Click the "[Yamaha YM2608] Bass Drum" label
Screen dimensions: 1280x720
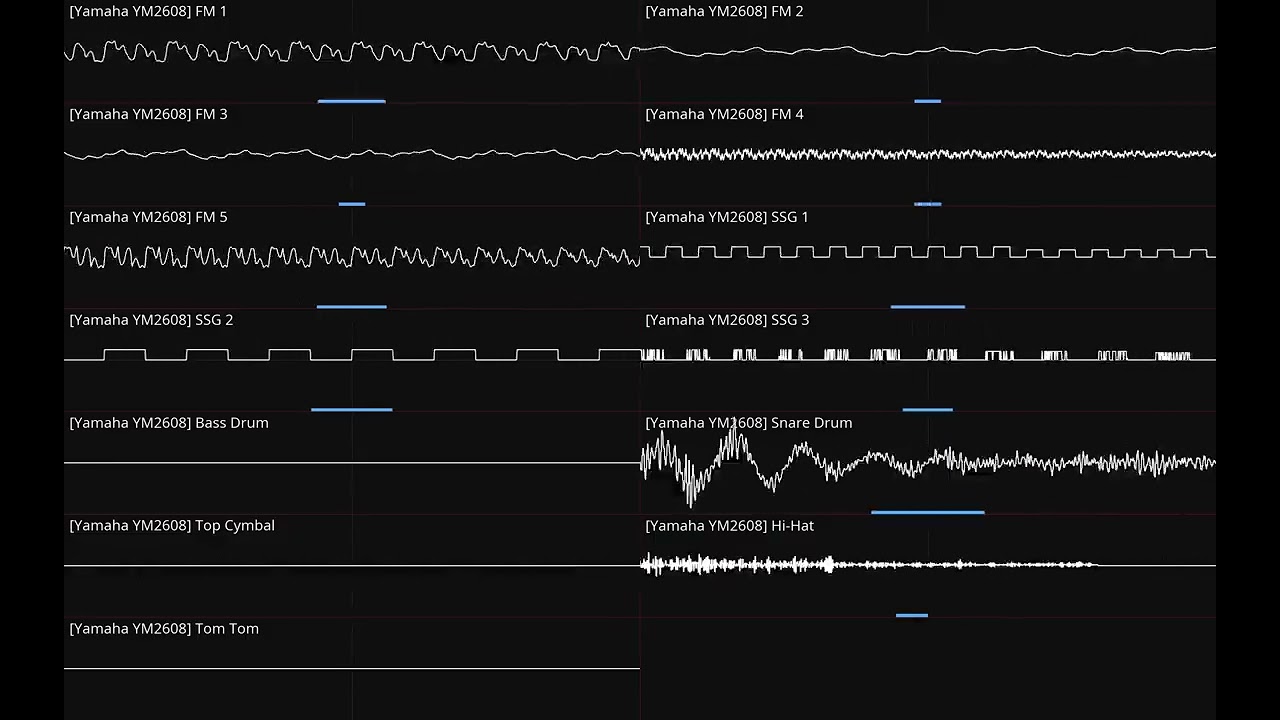click(169, 423)
